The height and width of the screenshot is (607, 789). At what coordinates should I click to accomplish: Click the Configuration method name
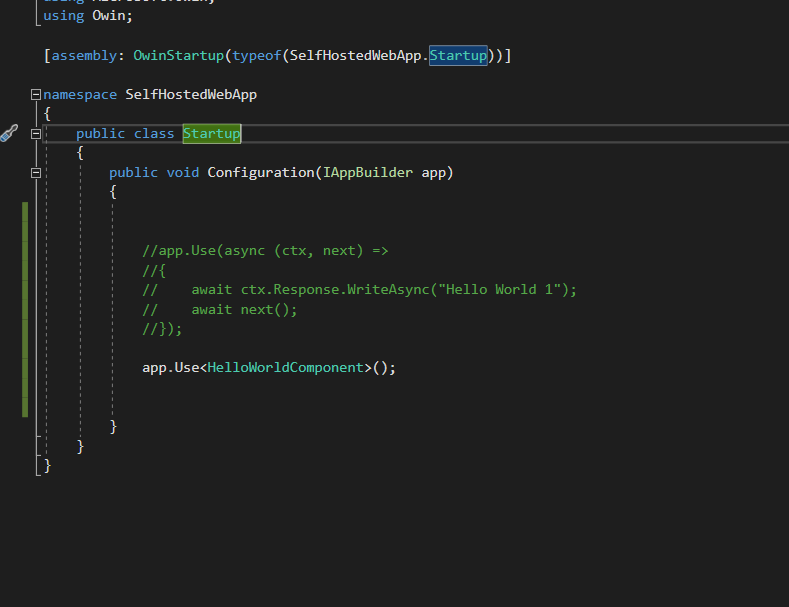click(260, 173)
